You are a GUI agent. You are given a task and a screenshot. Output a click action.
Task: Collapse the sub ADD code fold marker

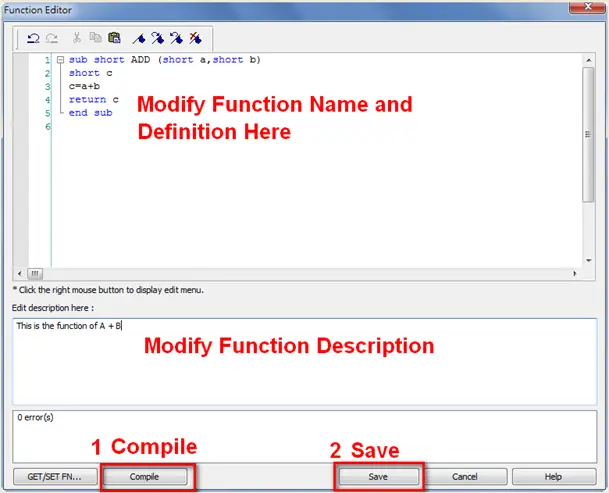pyautogui.click(x=60, y=60)
